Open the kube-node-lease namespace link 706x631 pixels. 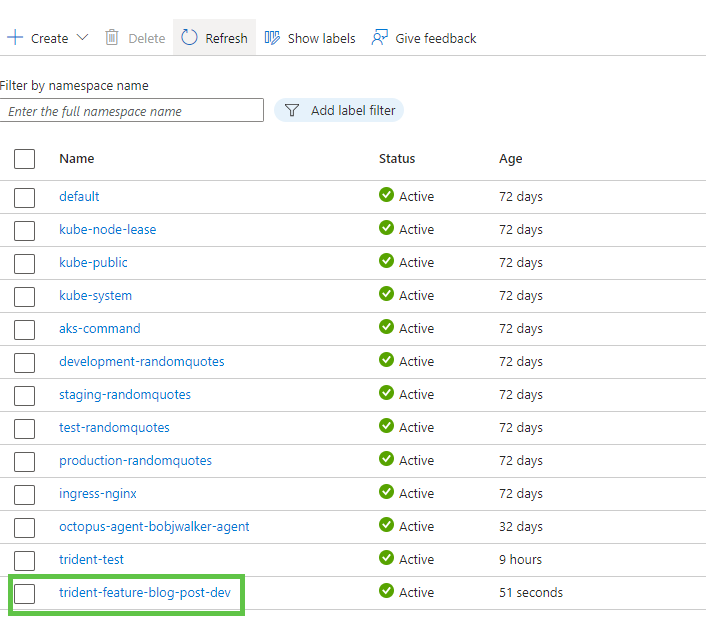[x=108, y=230]
